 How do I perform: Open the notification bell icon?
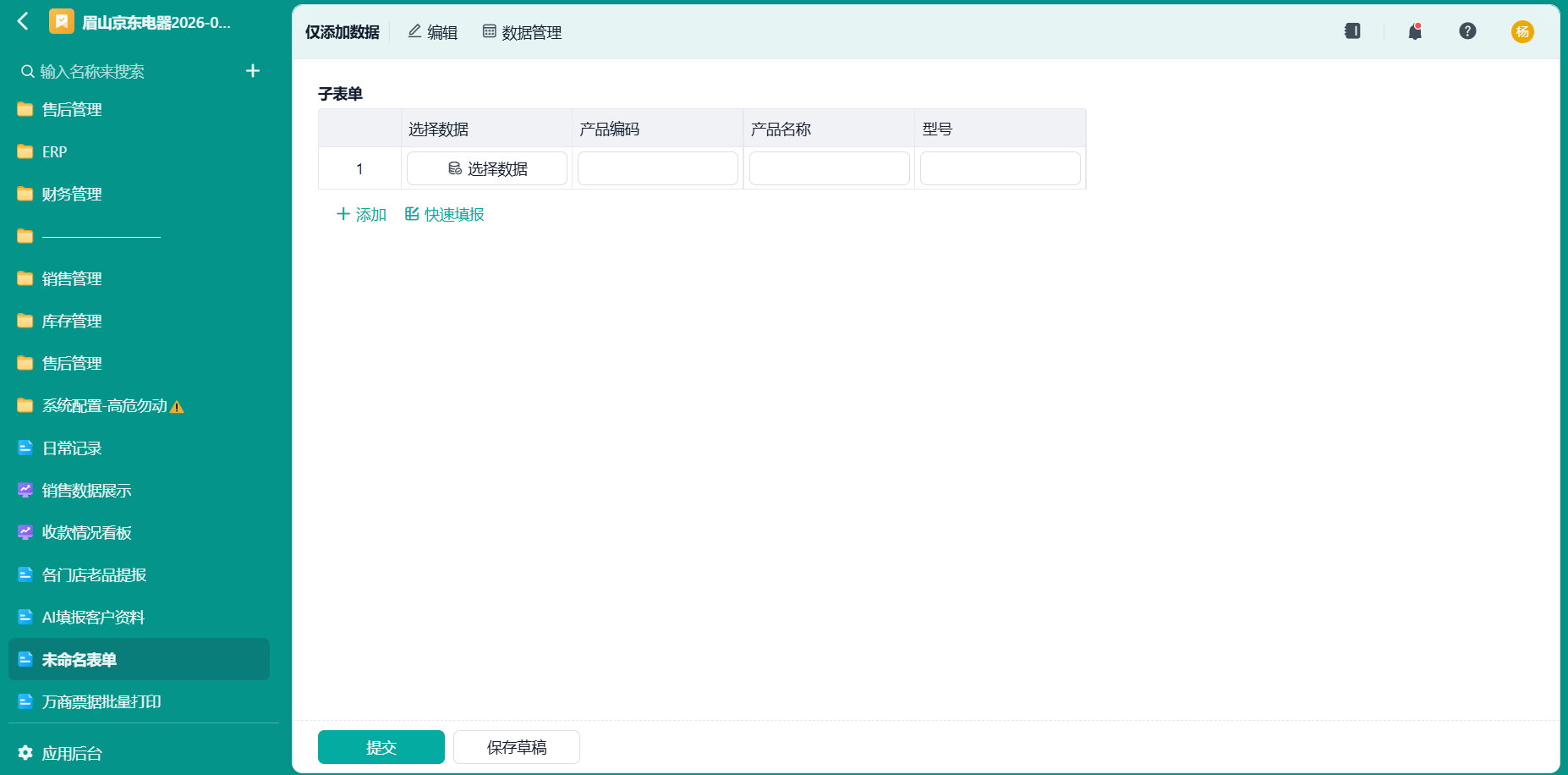point(1415,31)
